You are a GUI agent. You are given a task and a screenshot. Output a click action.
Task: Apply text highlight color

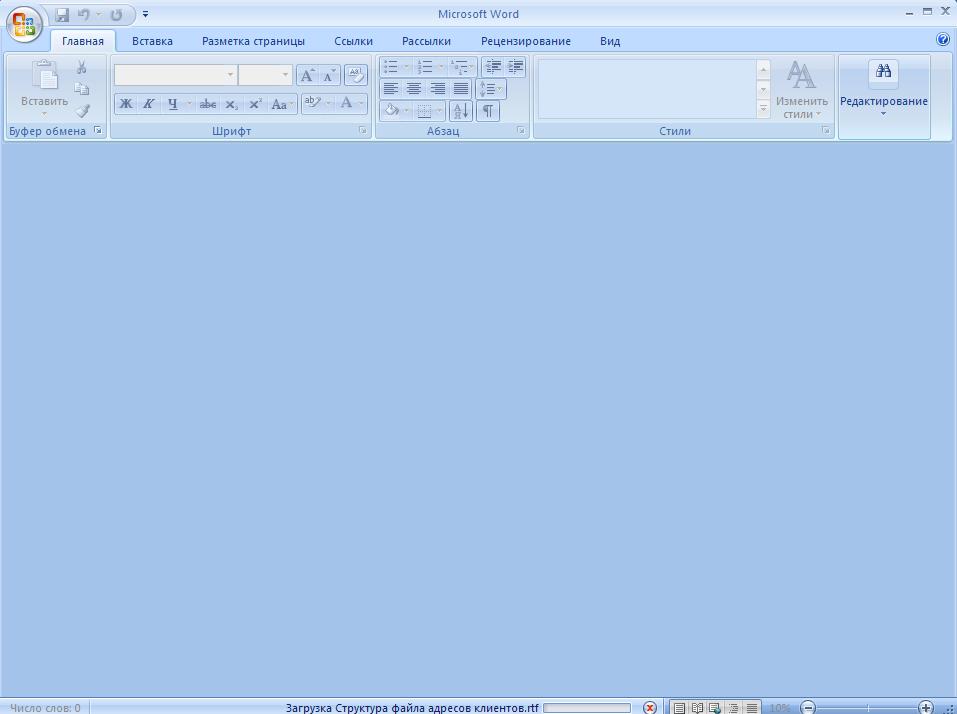313,103
